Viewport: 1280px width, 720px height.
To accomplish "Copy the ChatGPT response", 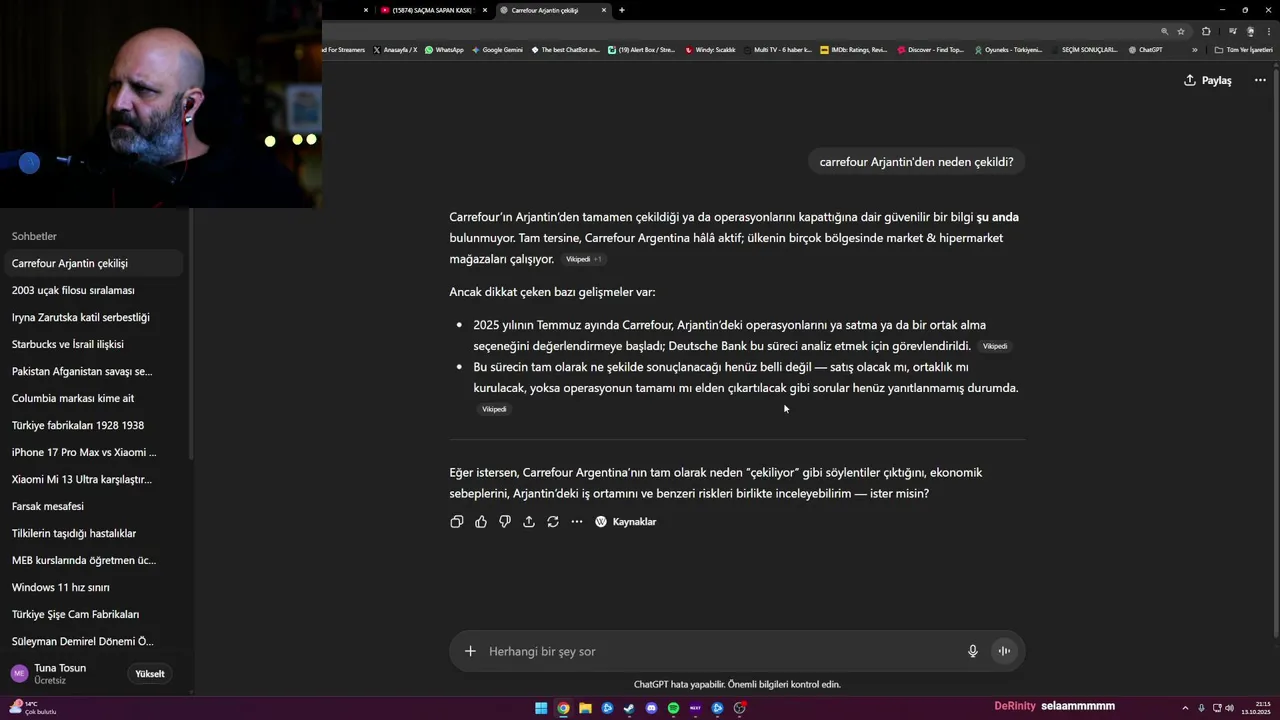I will tap(457, 522).
